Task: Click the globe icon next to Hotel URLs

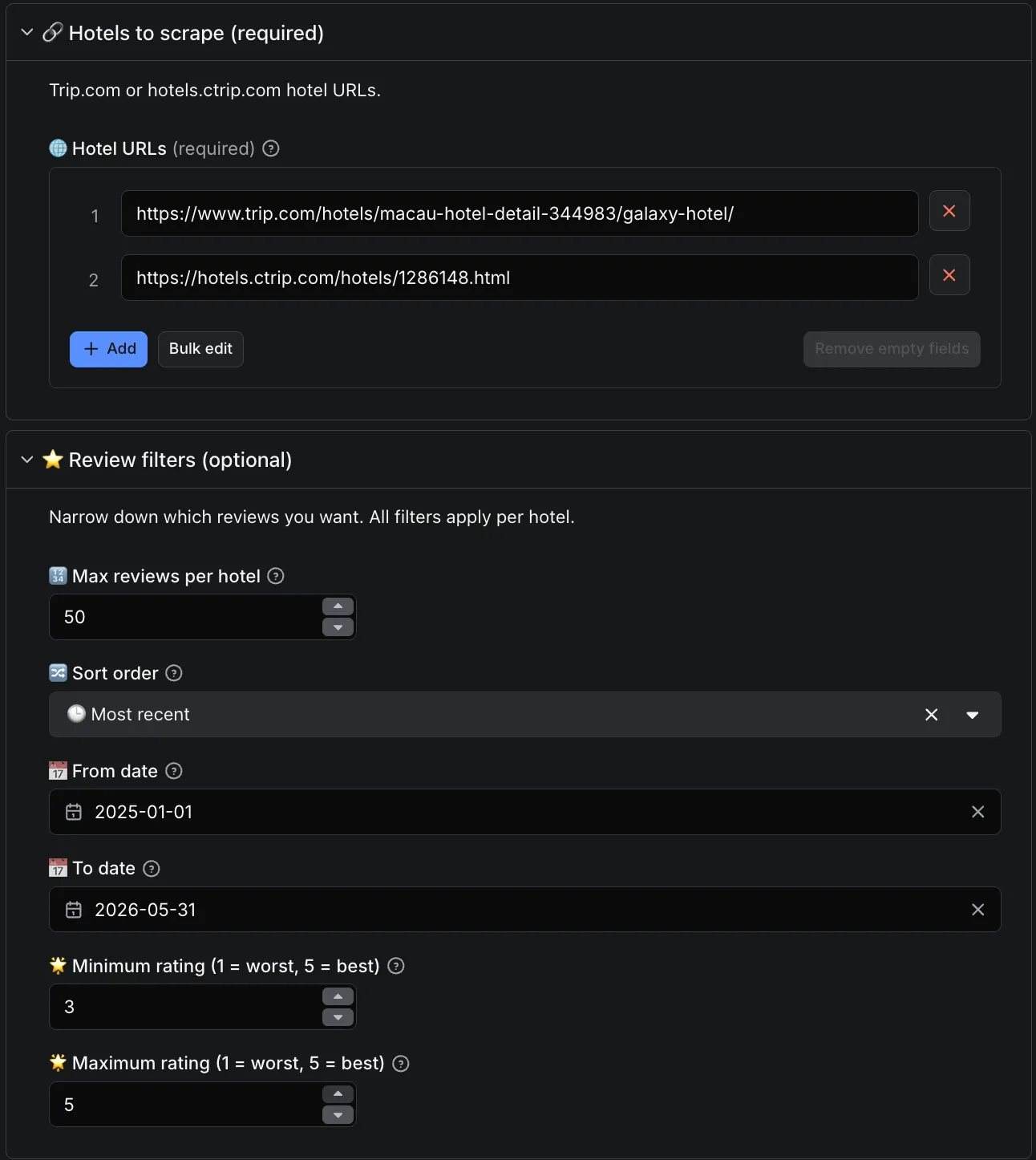Action: [58, 148]
